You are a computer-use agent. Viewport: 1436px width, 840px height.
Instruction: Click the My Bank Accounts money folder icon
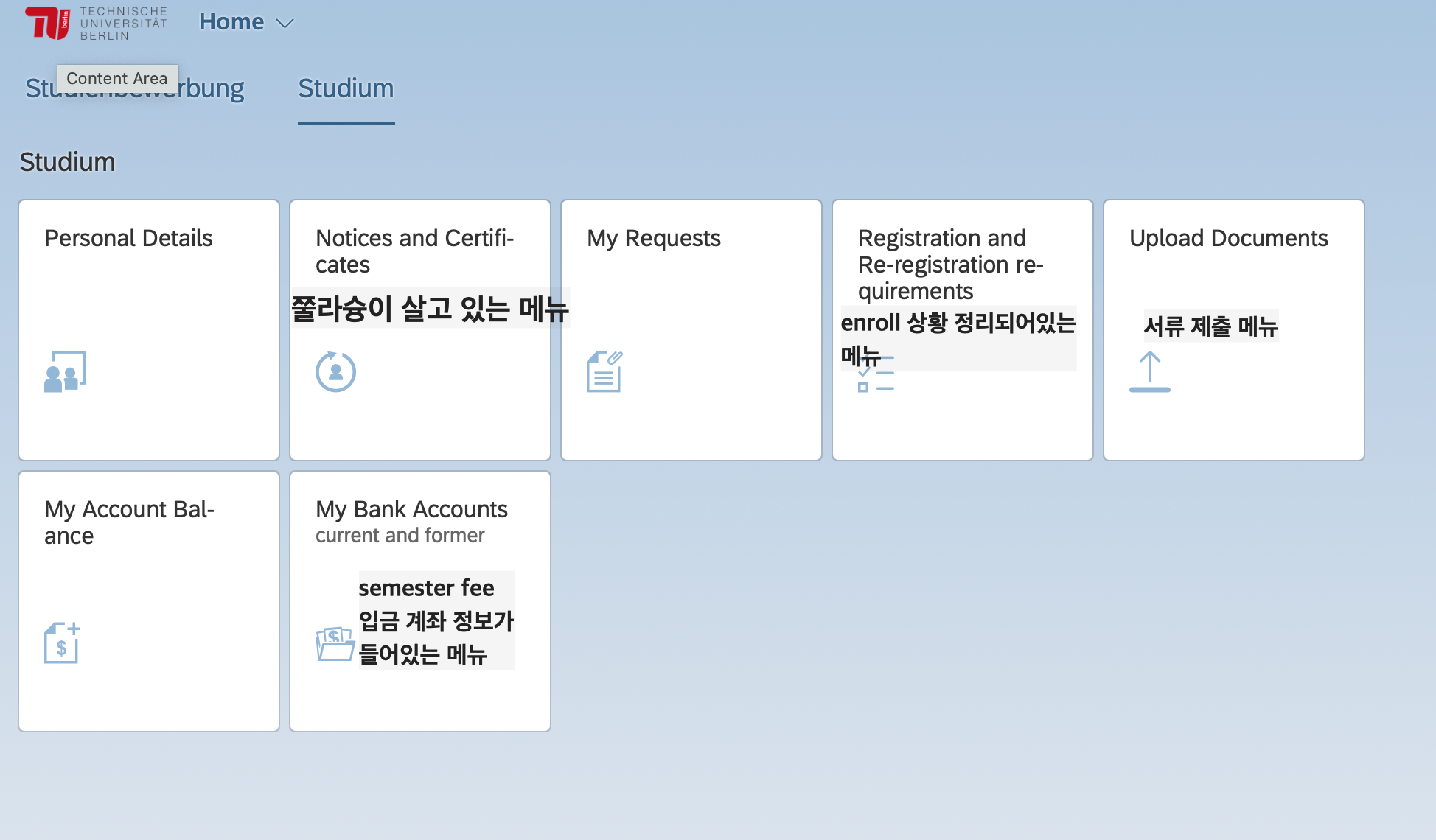335,644
